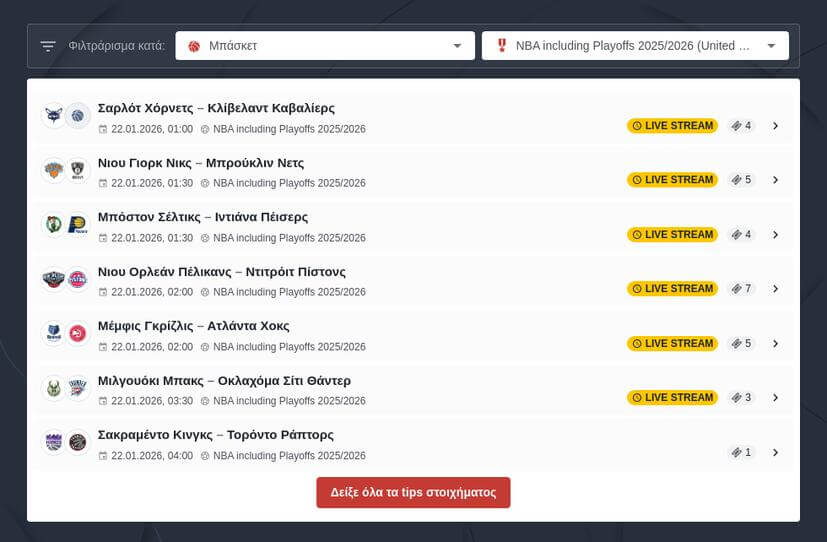Click LIVE STREAM badge for Μέμφις Γκρίζλις match
Screen dimensions: 827x542
click(672, 343)
